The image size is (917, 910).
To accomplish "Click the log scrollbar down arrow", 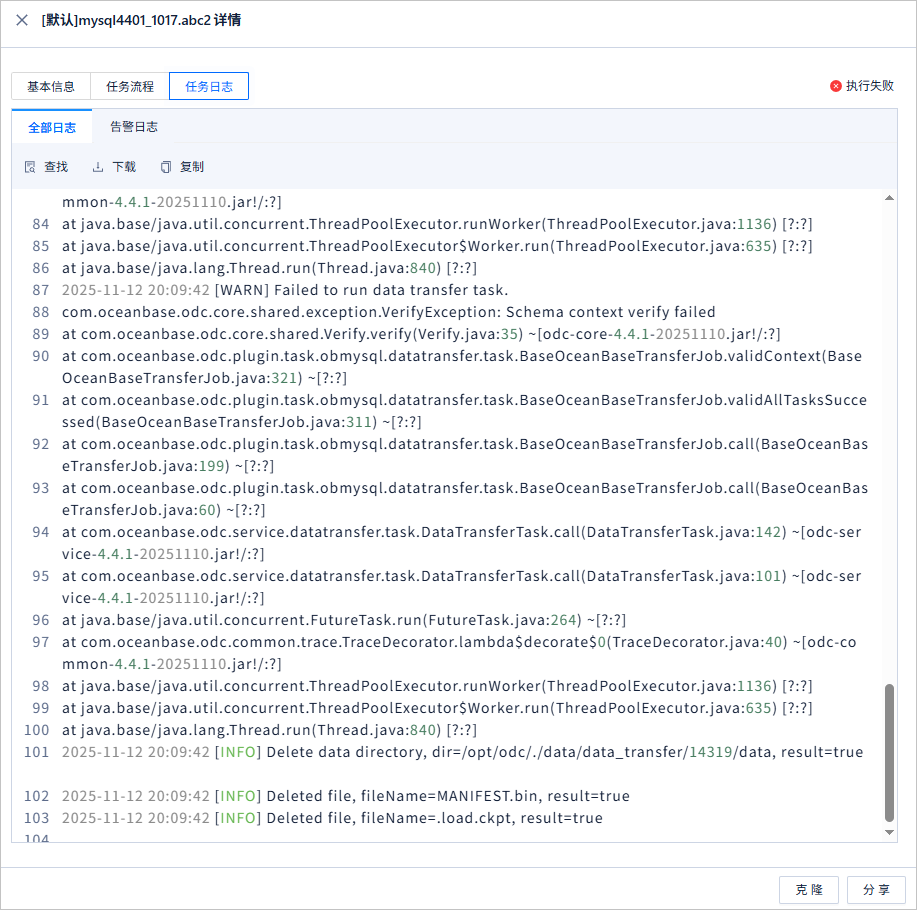I will pyautogui.click(x=889, y=832).
